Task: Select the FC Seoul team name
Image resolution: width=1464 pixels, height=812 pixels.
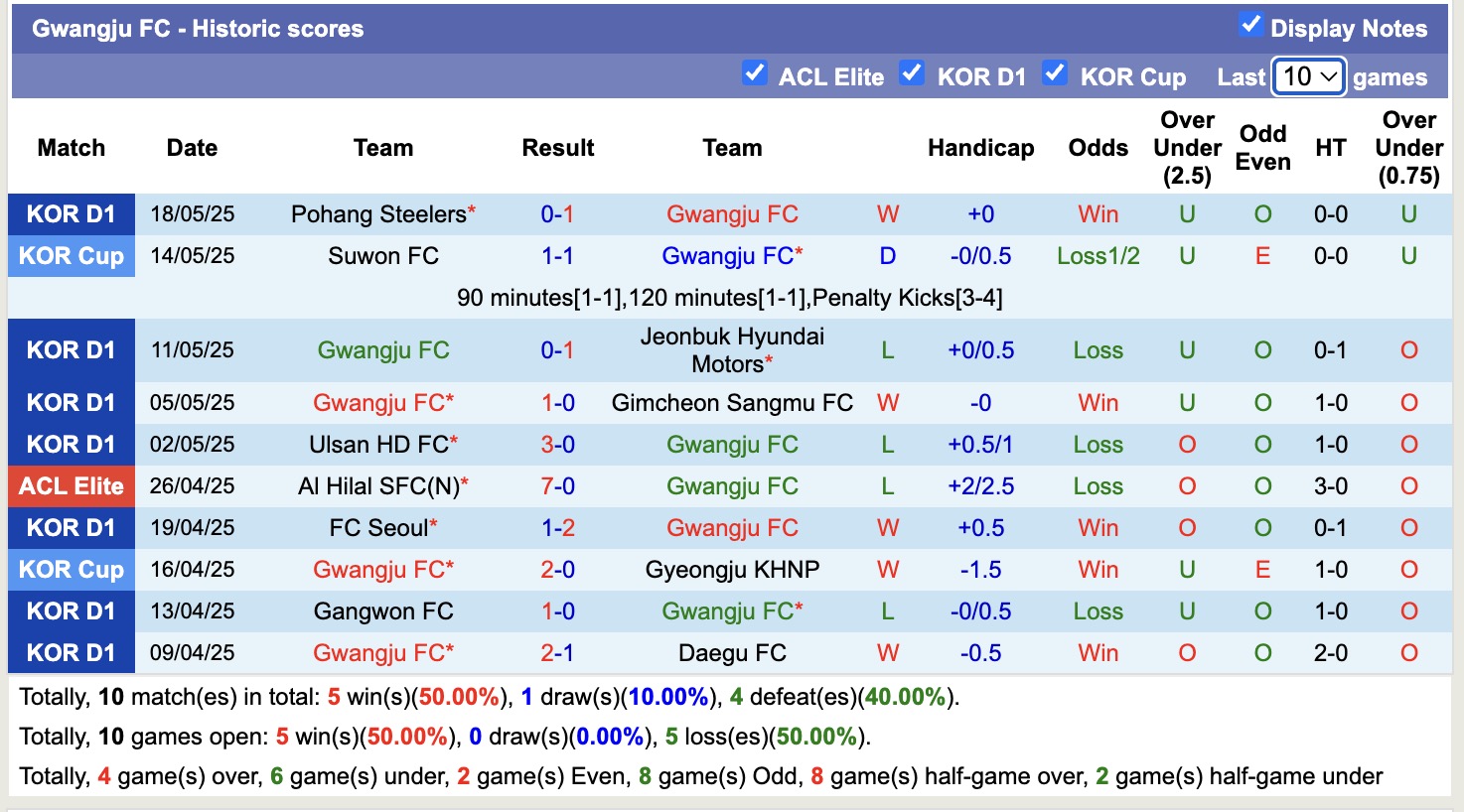Action: pos(382,527)
